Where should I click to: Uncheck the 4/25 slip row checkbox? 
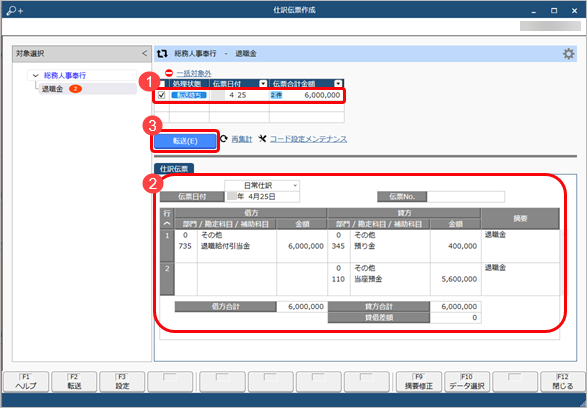(x=162, y=95)
